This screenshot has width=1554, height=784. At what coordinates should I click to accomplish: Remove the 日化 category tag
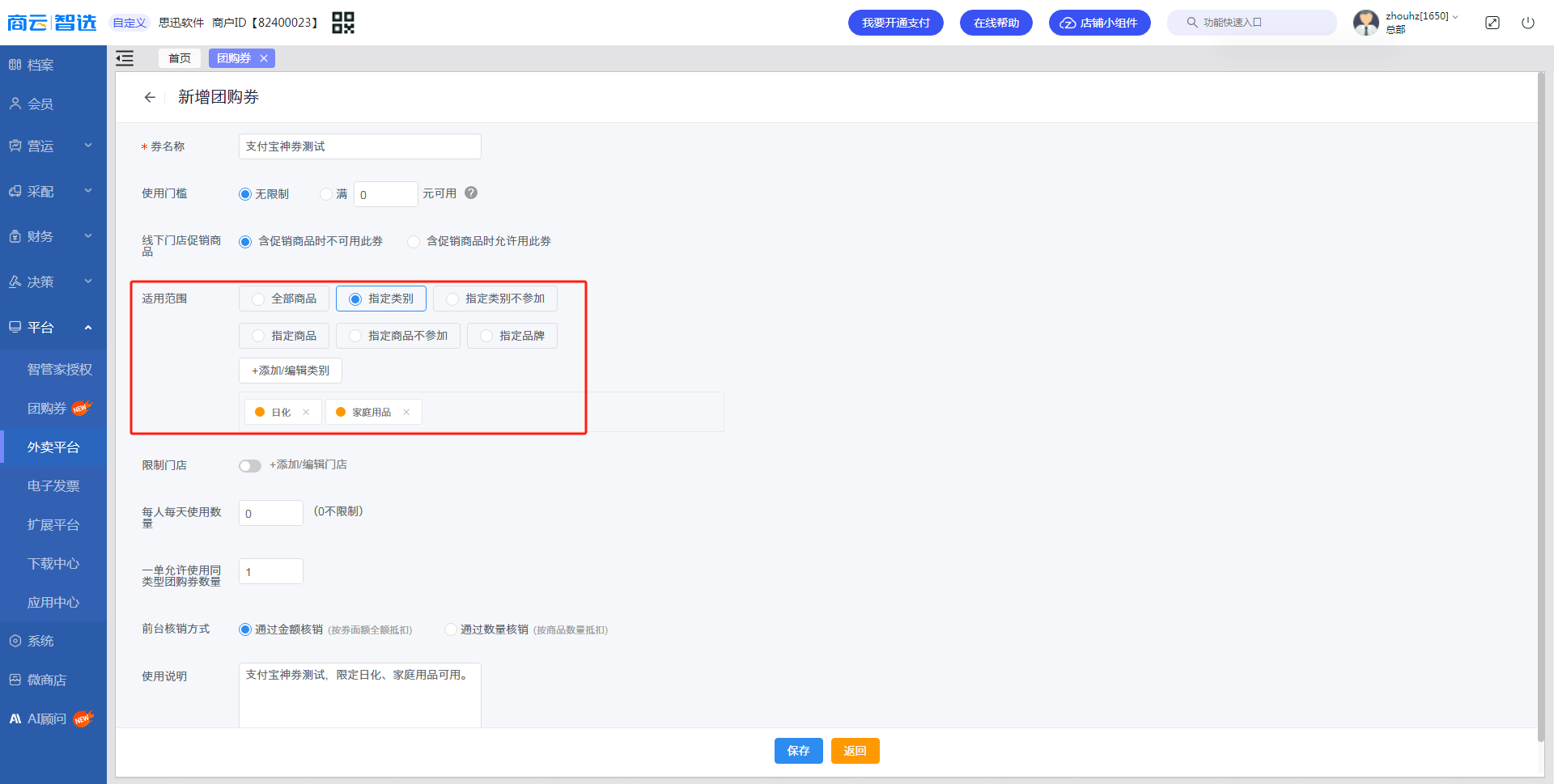(x=306, y=412)
